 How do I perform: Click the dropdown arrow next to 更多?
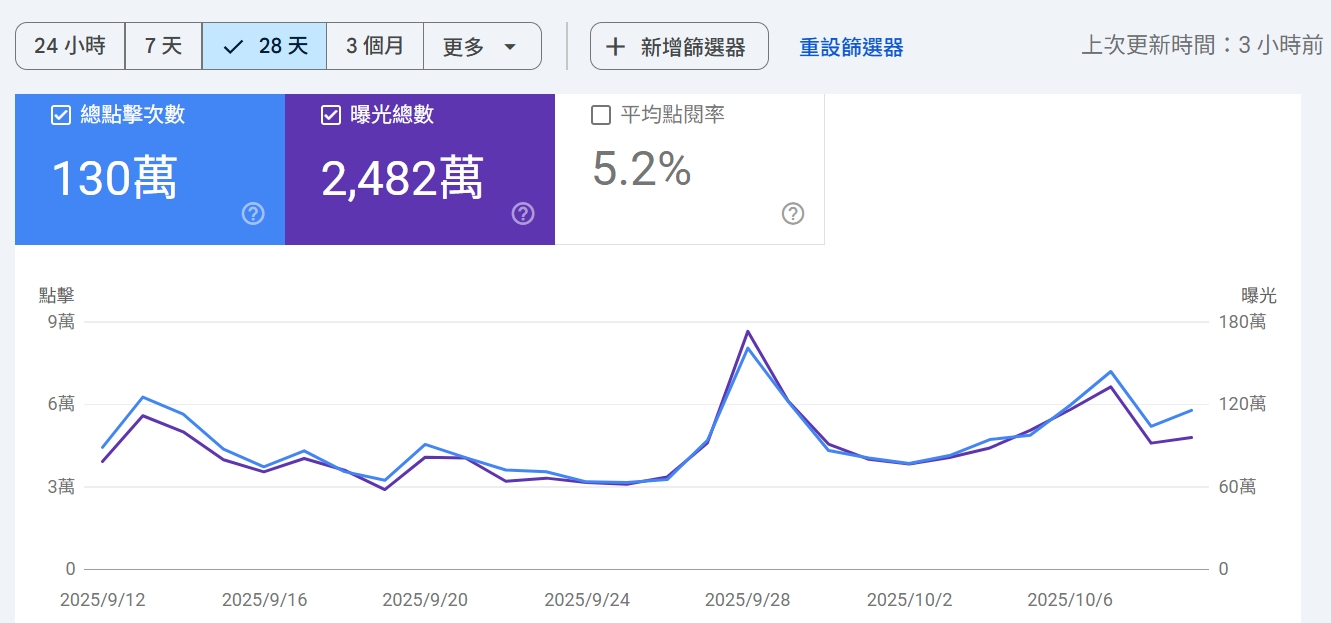[510, 47]
